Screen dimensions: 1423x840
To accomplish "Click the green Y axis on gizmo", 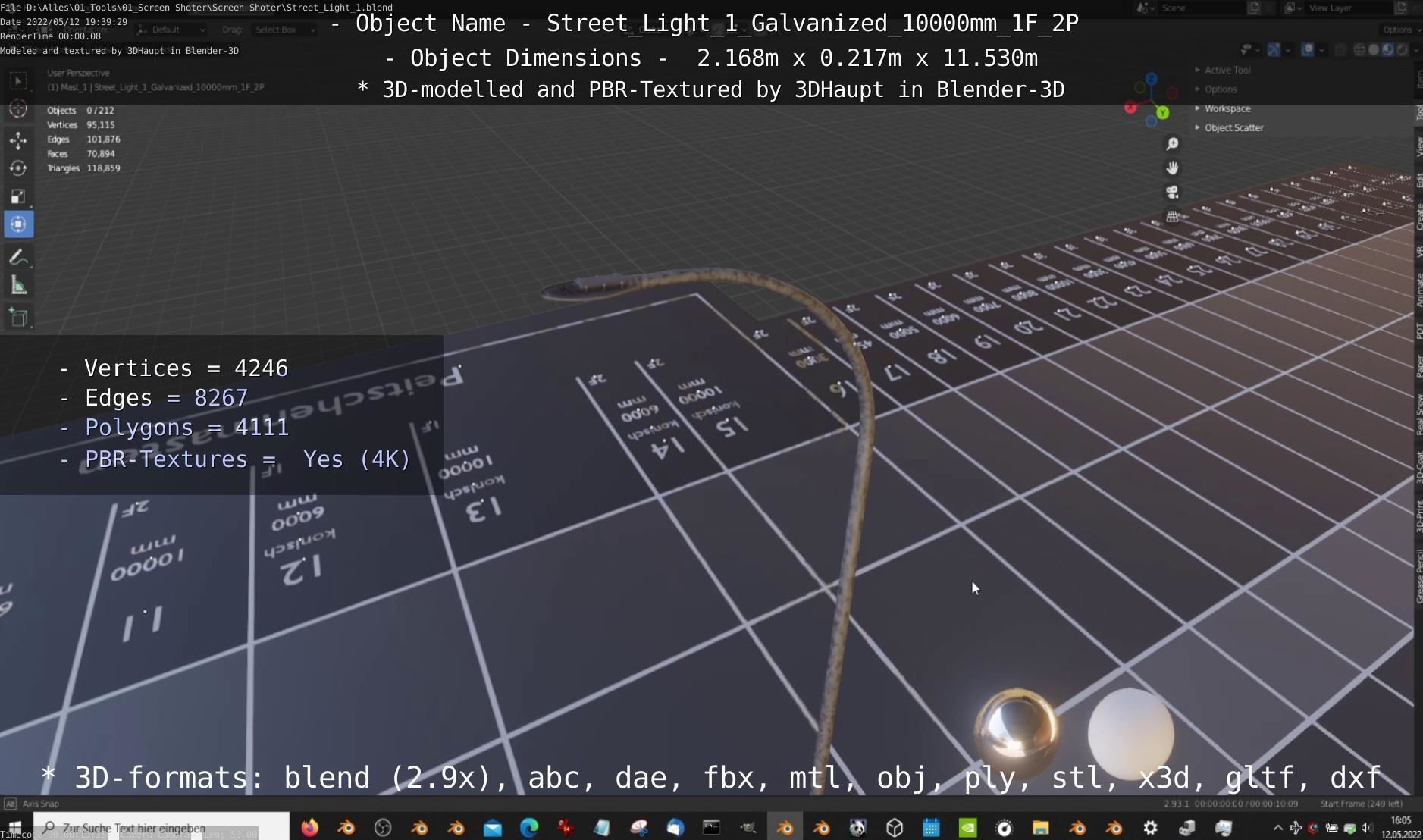I will pyautogui.click(x=1162, y=113).
